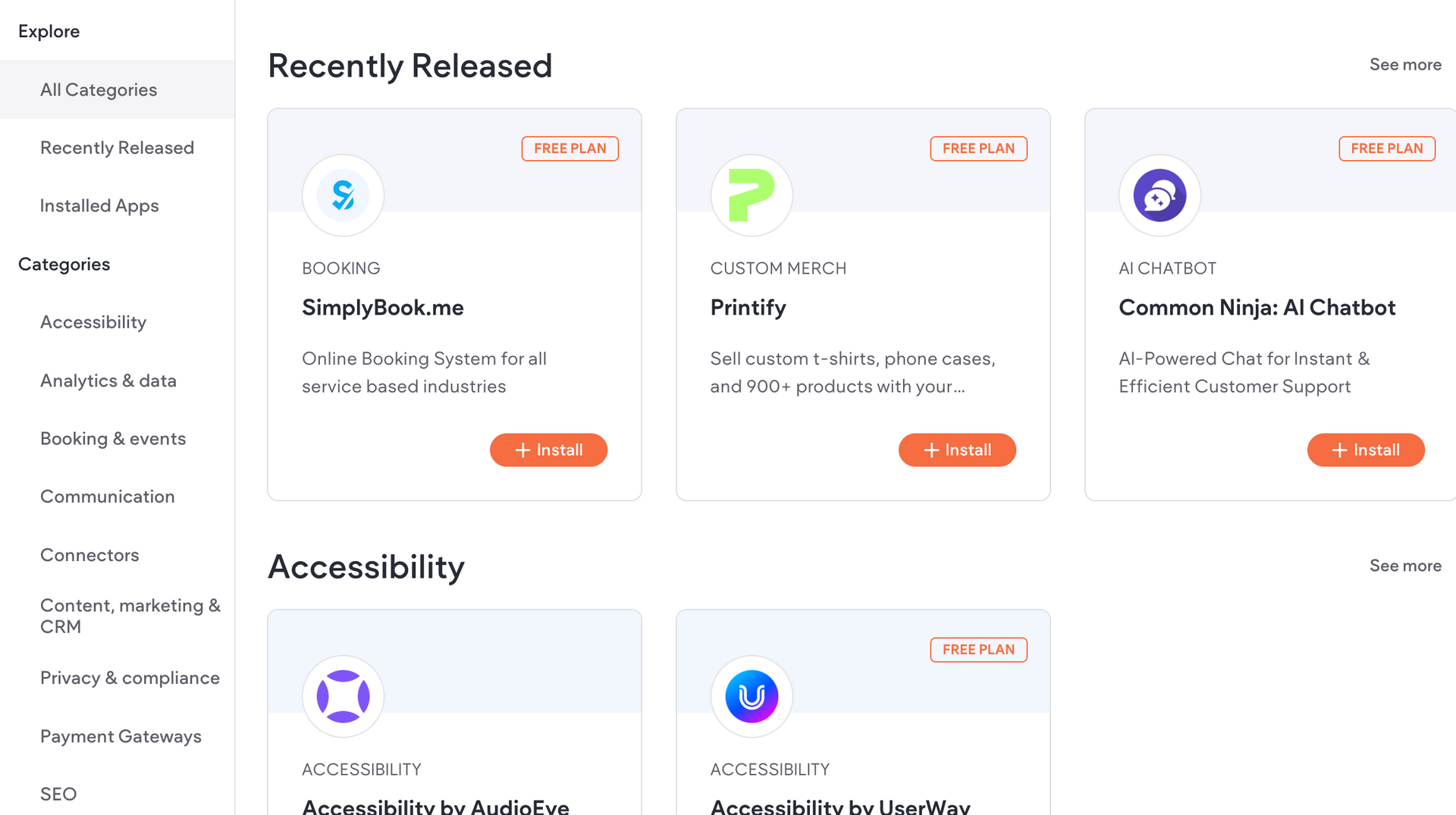Open the Payment Gateways category
The height and width of the screenshot is (815, 1456).
pos(121,736)
